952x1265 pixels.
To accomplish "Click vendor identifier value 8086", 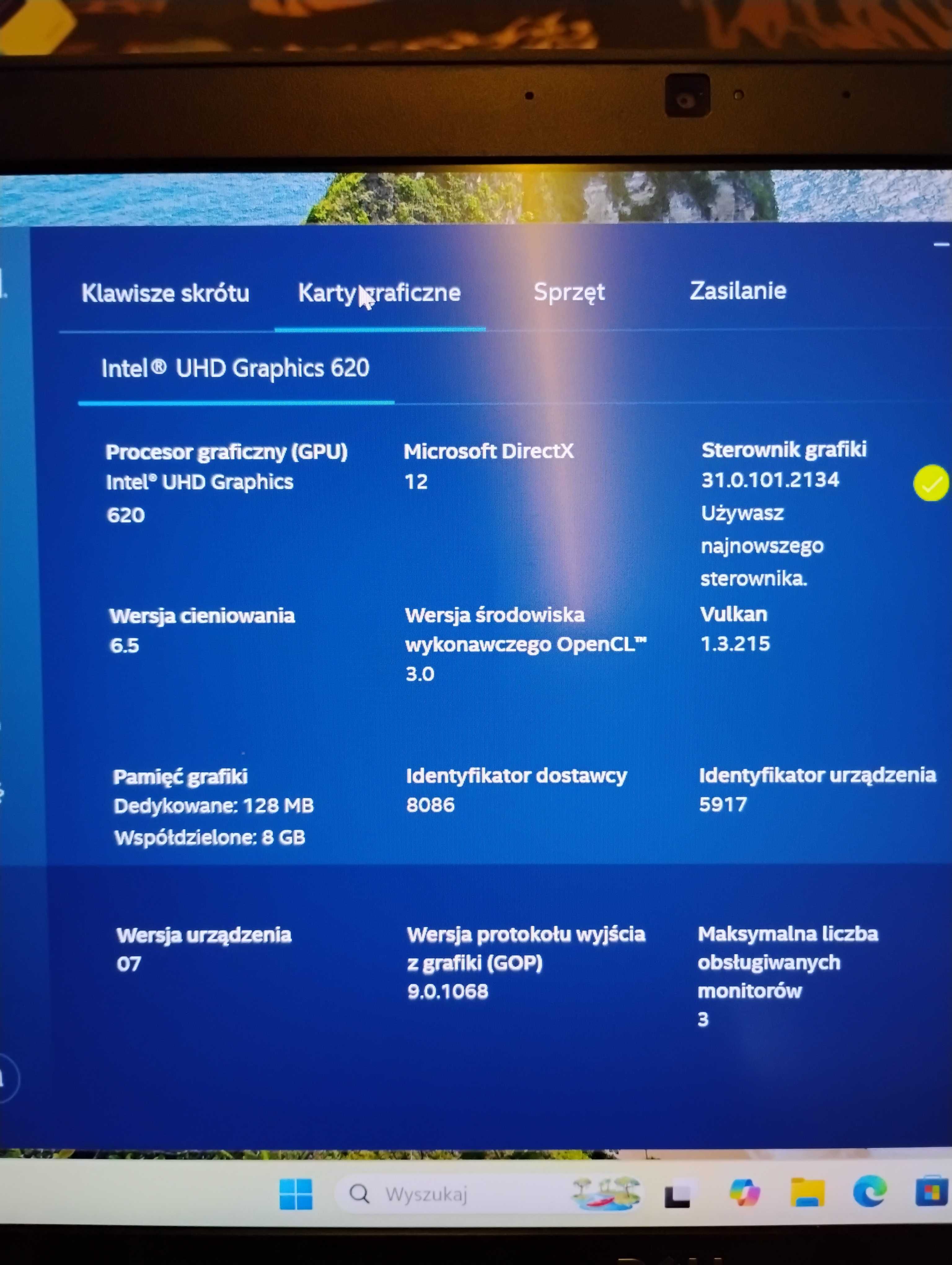I will (x=430, y=805).
